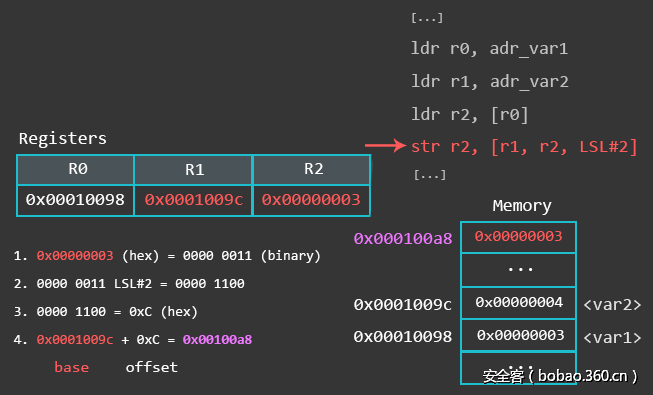The image size is (653, 395).
Task: Select the red 'str r2, [r1, r2, LSL#2]' line
Action: click(x=524, y=147)
